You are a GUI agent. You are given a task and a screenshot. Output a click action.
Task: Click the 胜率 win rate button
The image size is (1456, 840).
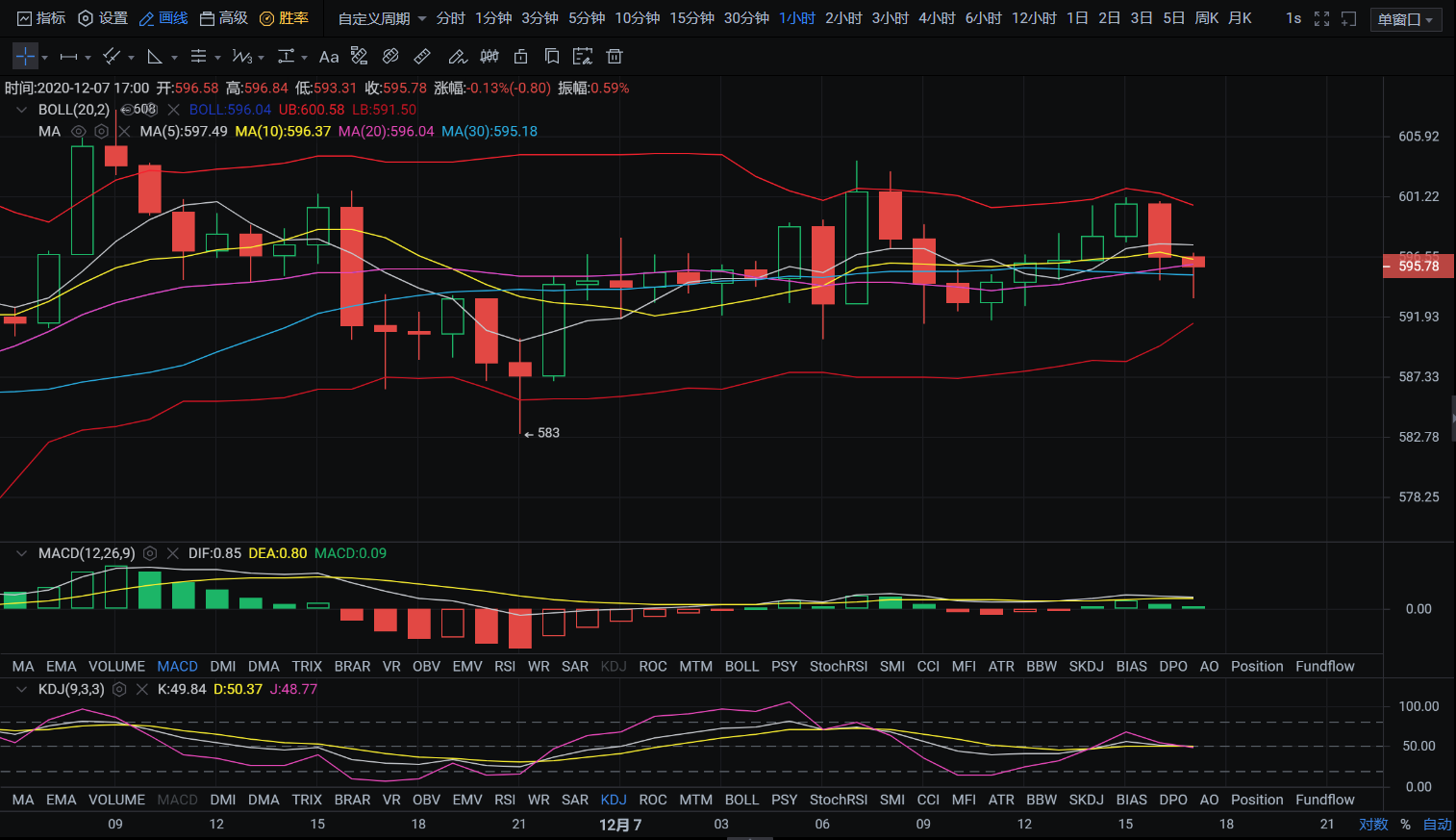(x=284, y=18)
